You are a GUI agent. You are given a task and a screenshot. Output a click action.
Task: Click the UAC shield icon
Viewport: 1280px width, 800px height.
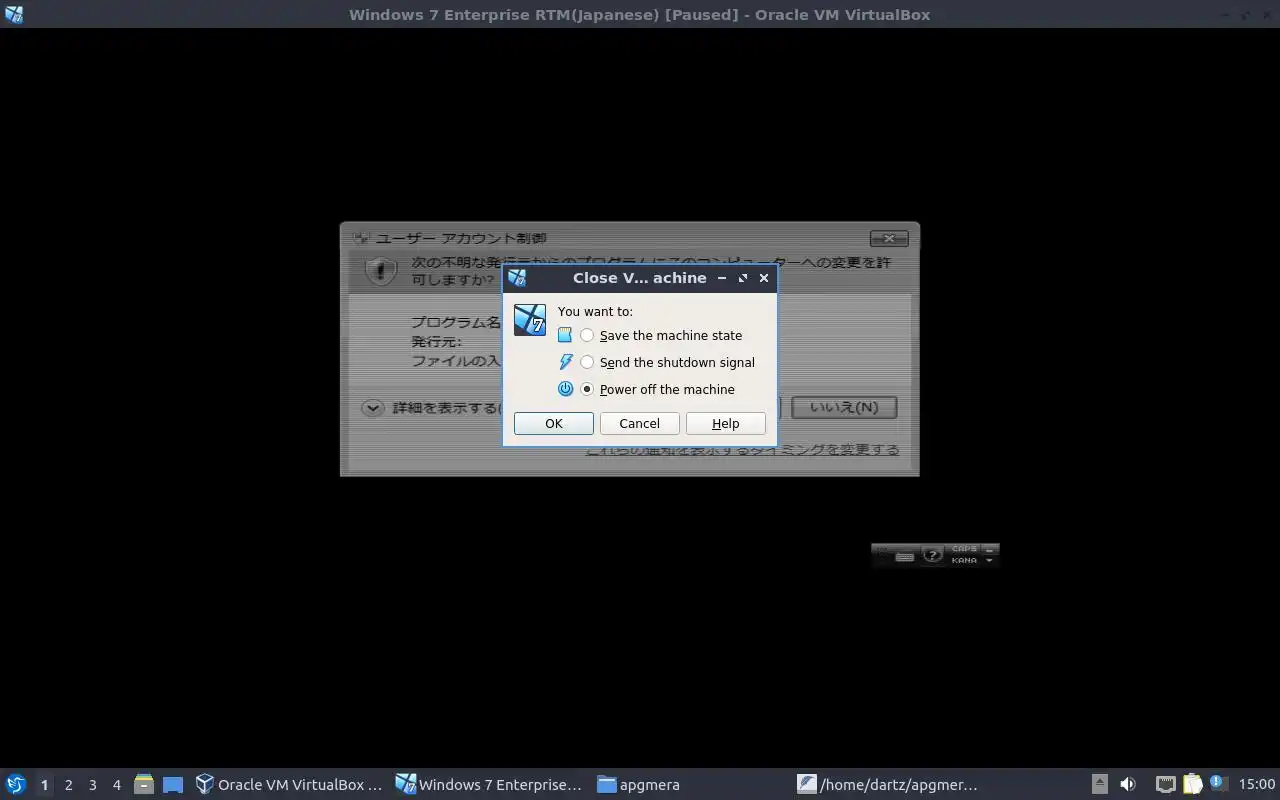(x=381, y=270)
